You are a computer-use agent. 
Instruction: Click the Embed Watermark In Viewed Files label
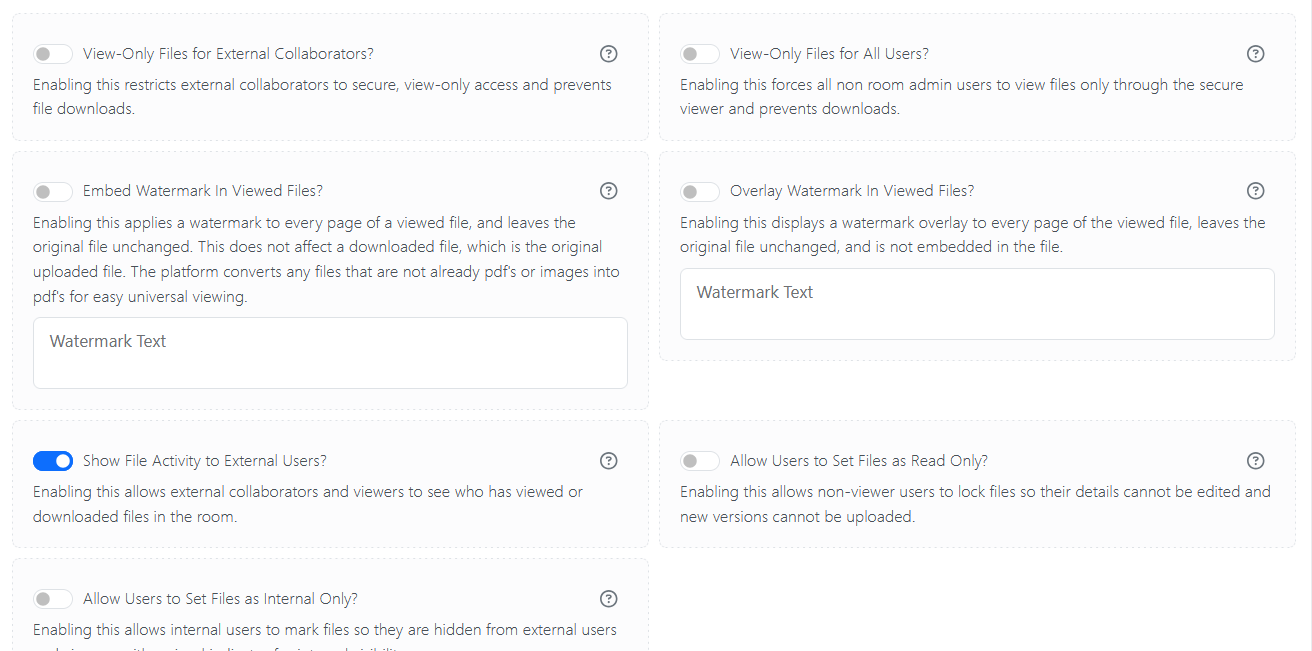(x=203, y=191)
